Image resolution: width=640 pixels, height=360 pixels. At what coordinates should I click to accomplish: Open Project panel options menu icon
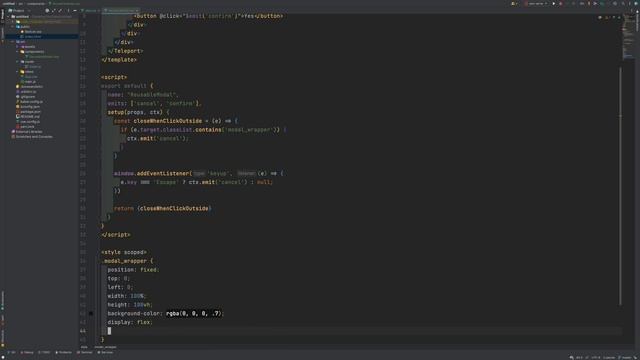click(x=68, y=11)
